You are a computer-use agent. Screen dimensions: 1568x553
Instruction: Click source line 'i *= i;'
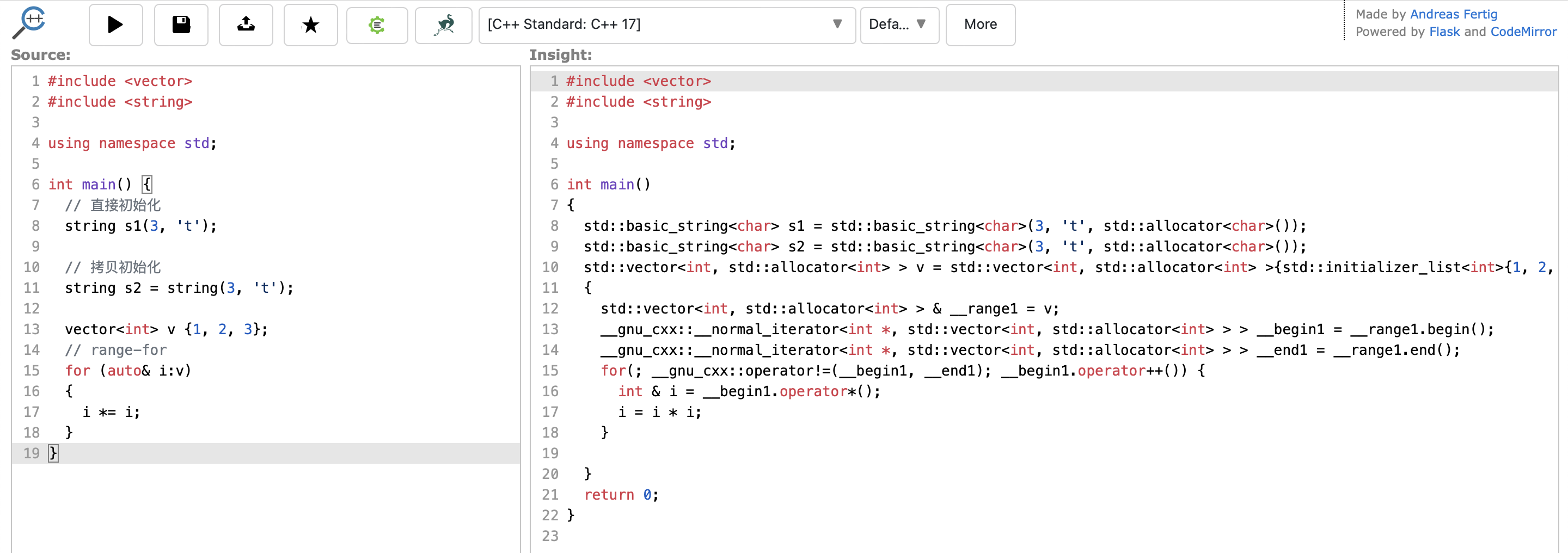point(112,412)
